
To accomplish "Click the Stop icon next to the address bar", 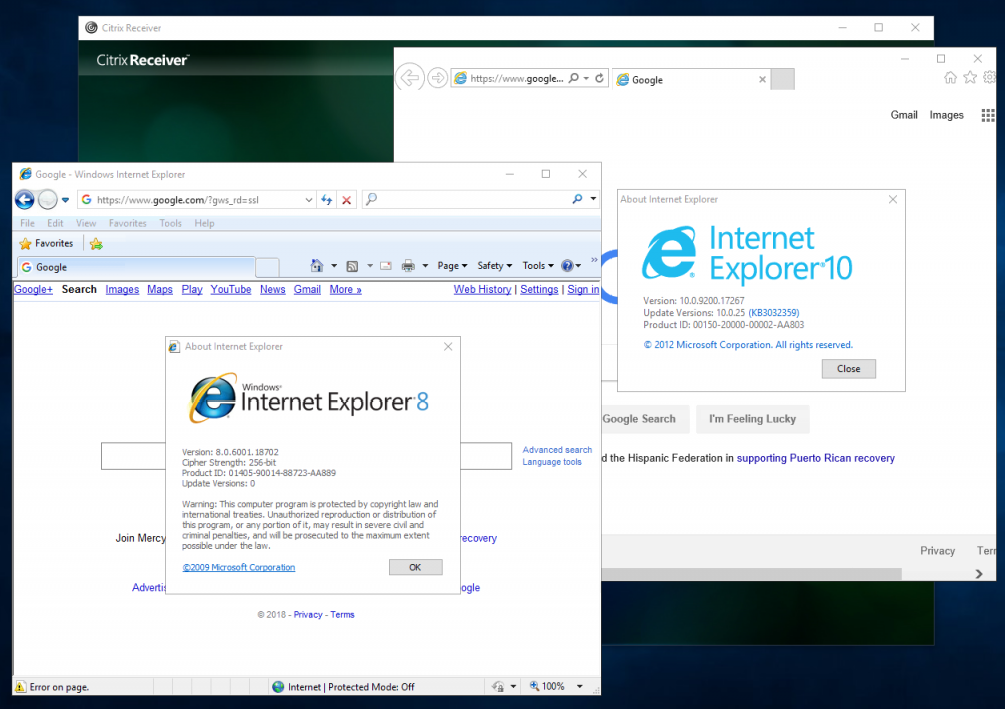I will click(346, 199).
